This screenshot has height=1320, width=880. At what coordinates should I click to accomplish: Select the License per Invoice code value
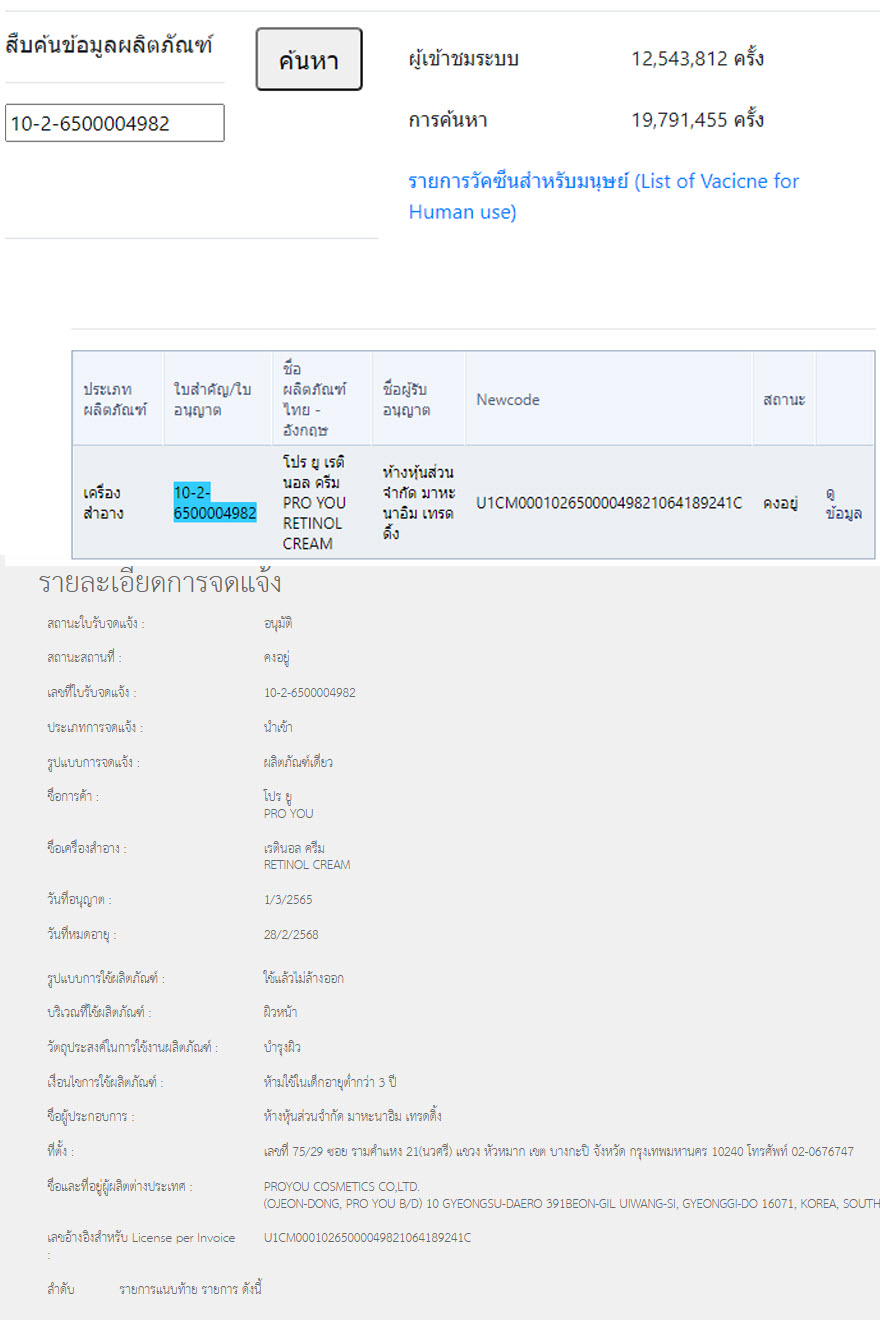(x=367, y=1238)
